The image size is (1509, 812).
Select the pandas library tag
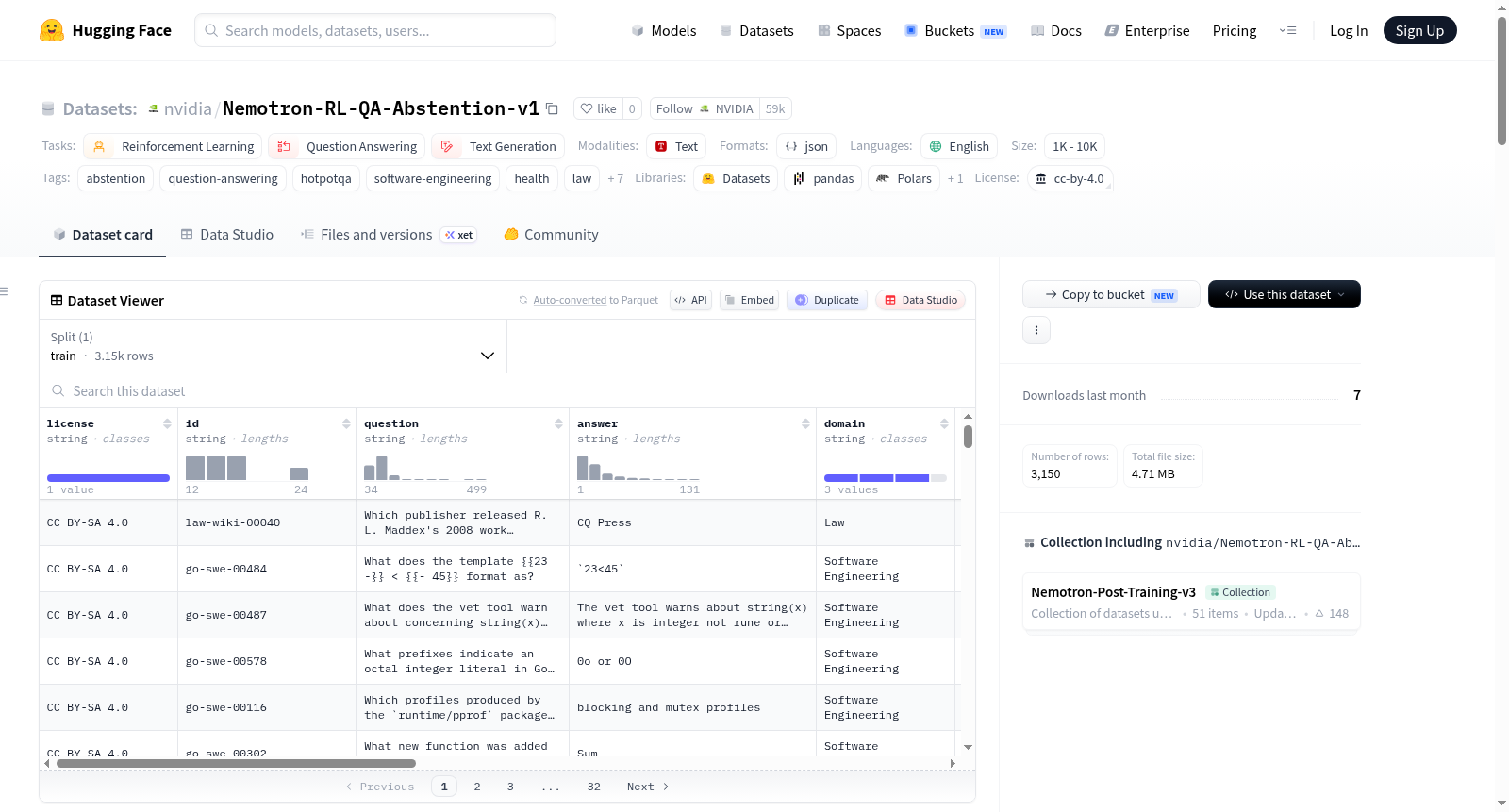click(823, 178)
